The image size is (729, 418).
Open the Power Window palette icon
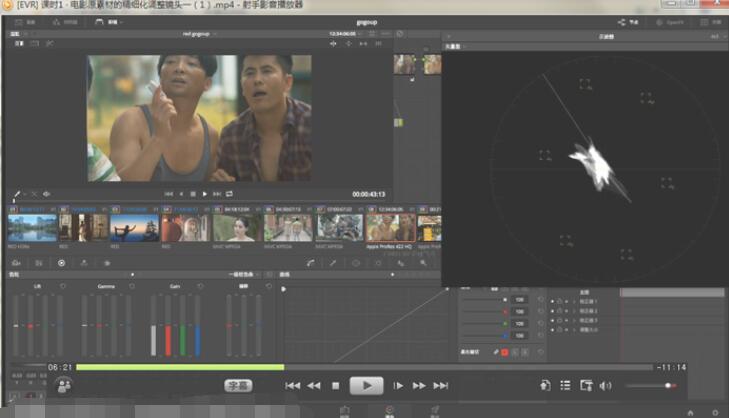pyautogui.click(x=356, y=263)
